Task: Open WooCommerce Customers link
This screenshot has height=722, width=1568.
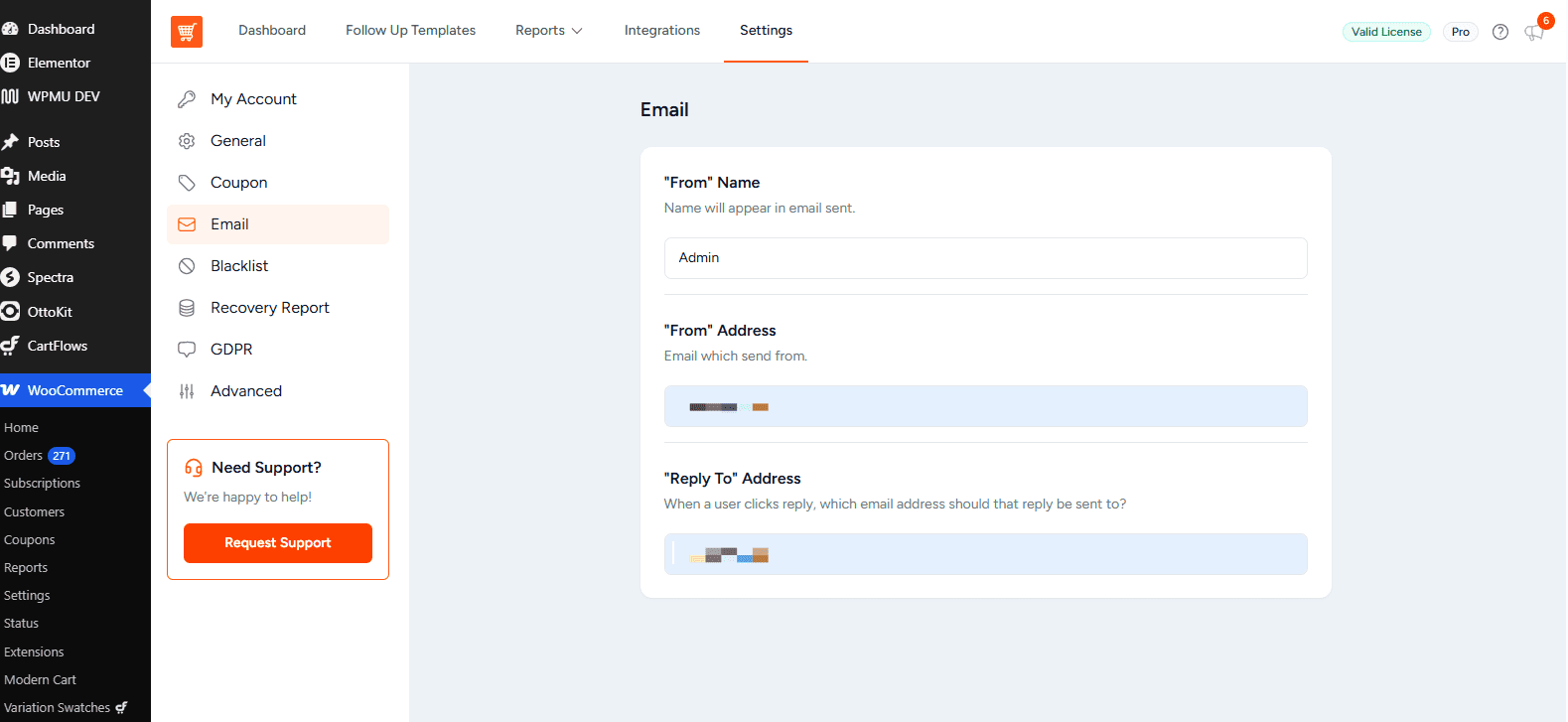Action: point(34,512)
